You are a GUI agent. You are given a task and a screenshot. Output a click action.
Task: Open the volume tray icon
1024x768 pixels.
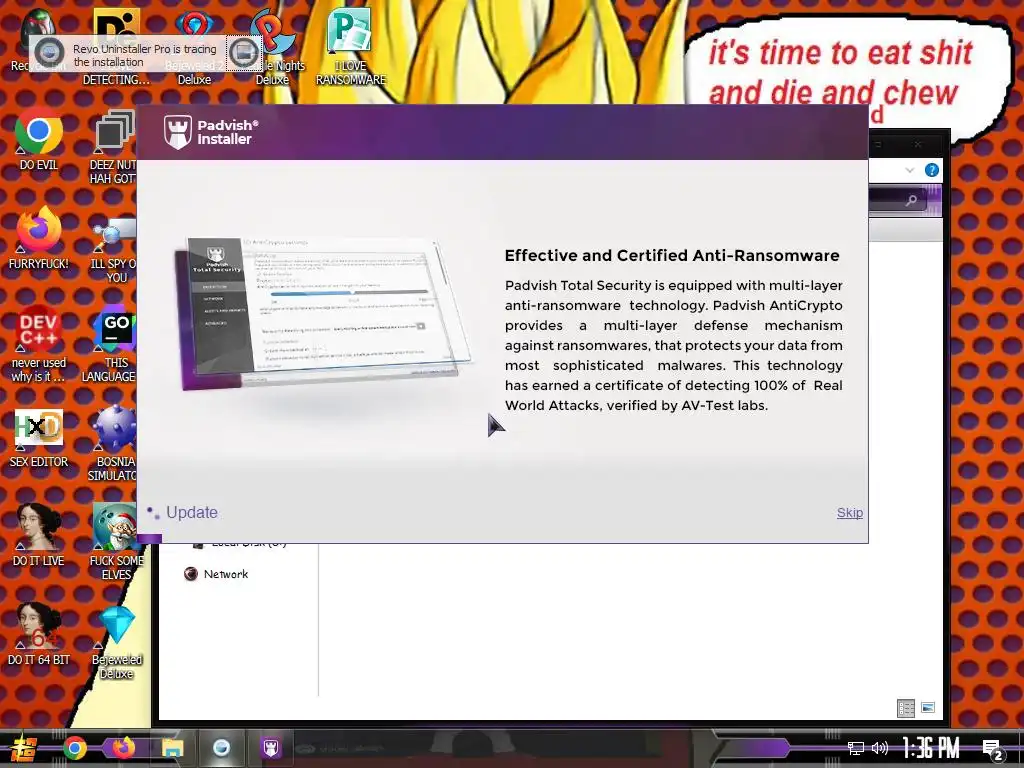click(x=880, y=748)
